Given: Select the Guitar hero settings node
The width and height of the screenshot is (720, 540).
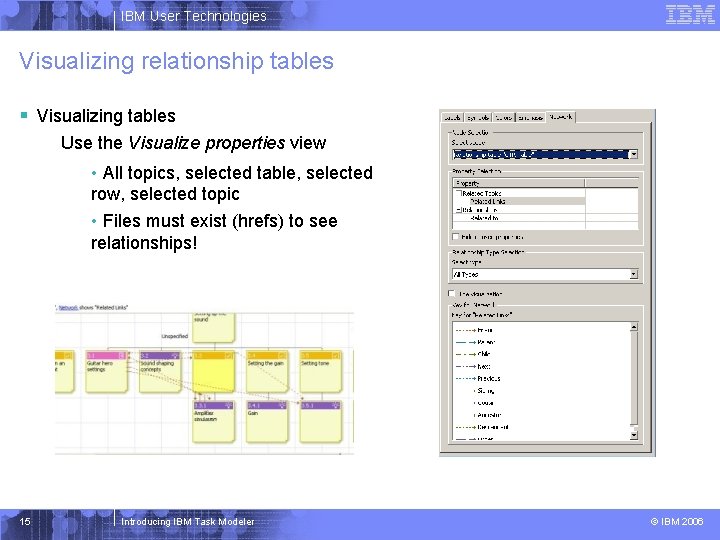Looking at the screenshot, I should coord(106,372).
